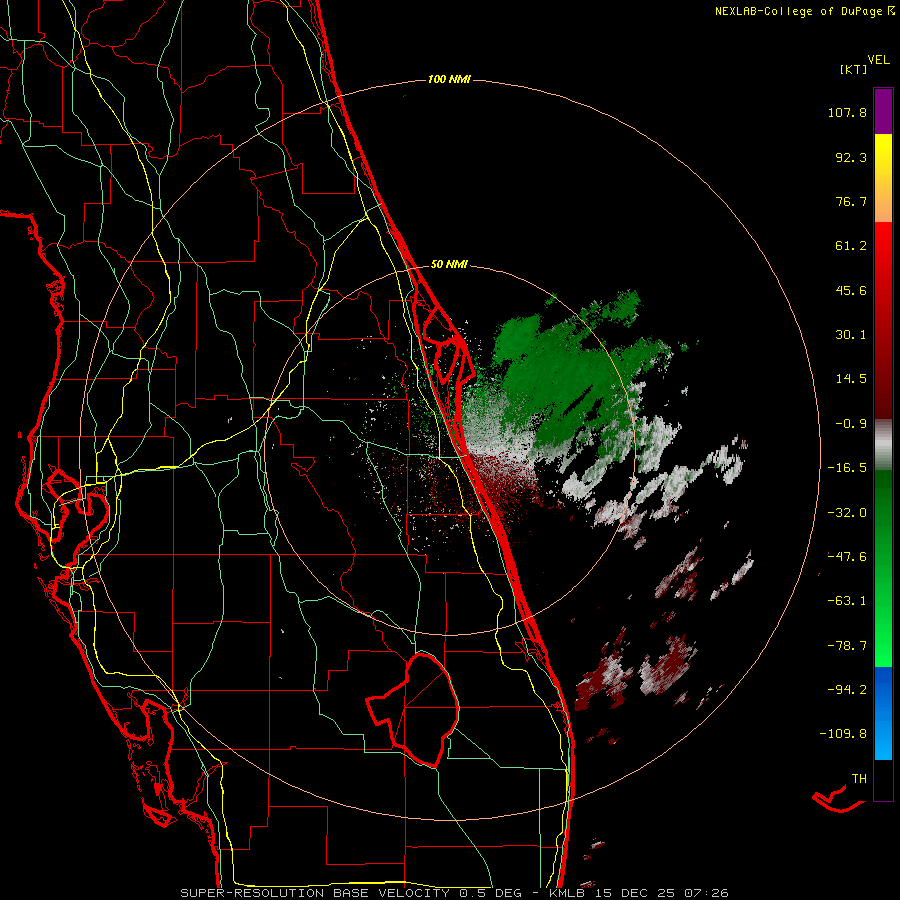Pick the gray near-zero segment of the color bar

click(x=883, y=445)
